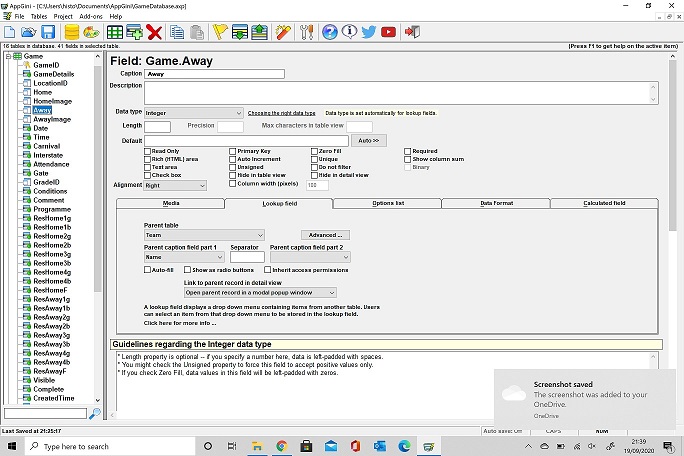The width and height of the screenshot is (684, 456).
Task: Open Google Chrome from the taskbar
Action: coord(282,446)
